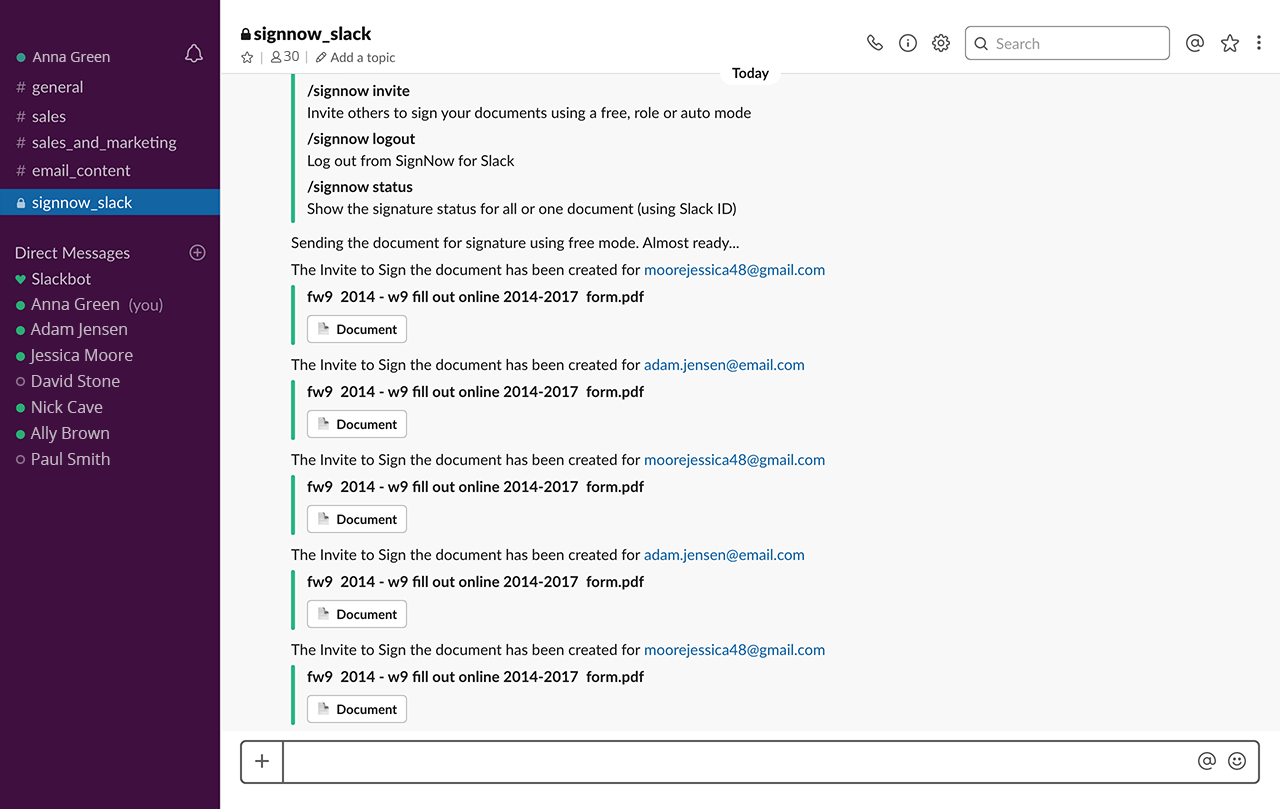Open the last moorejessica48@gmail.com link
The height and width of the screenshot is (809, 1280).
(x=734, y=650)
